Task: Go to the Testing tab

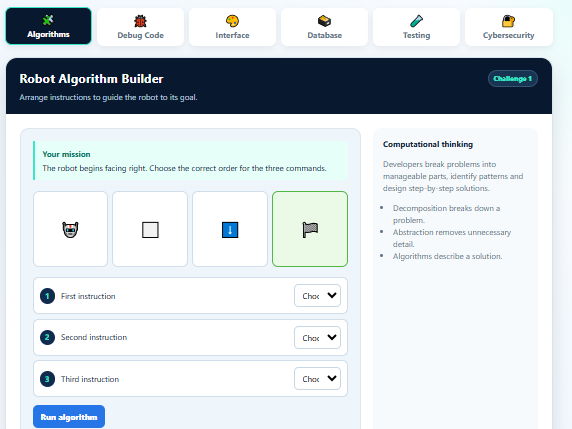Action: (x=416, y=27)
